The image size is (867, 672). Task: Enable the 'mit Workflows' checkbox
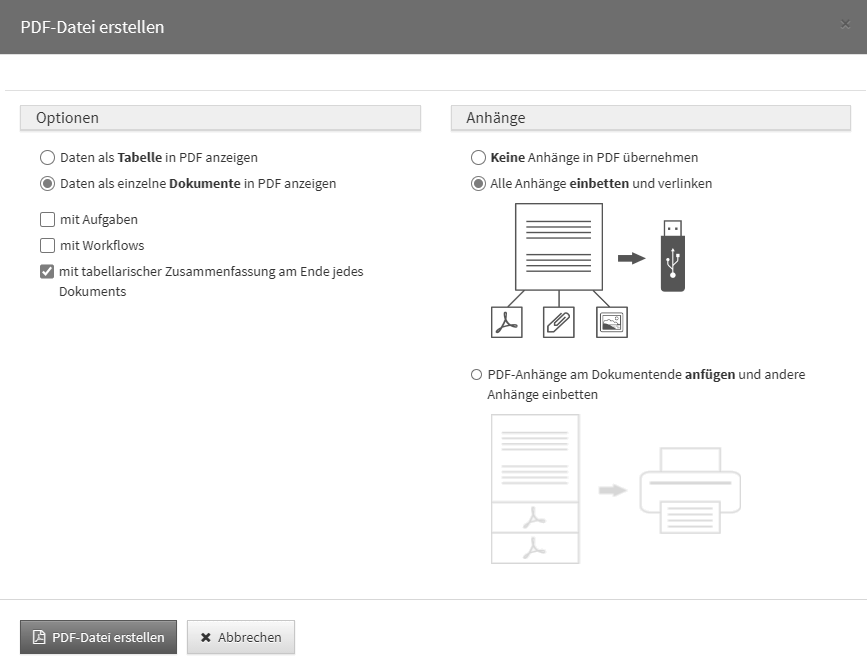point(47,246)
